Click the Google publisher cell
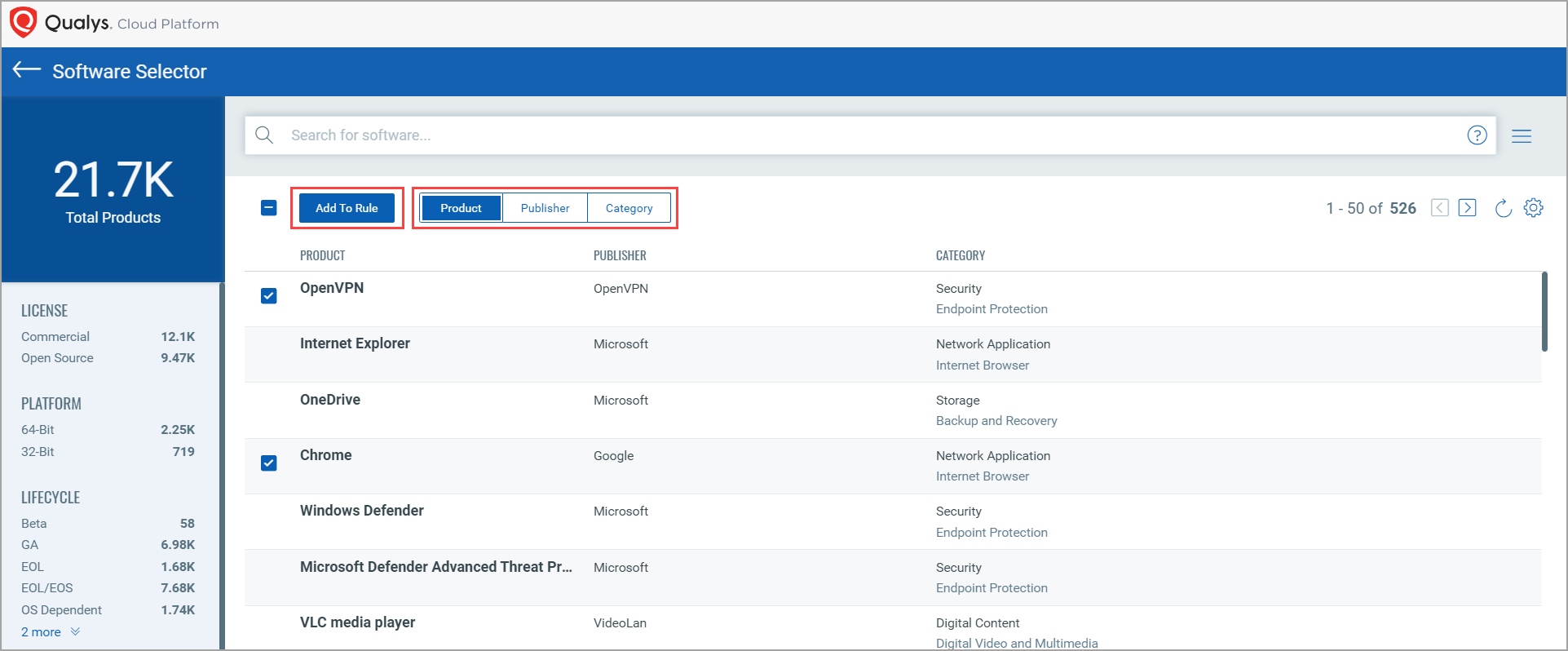Image resolution: width=1568 pixels, height=651 pixels. point(613,456)
